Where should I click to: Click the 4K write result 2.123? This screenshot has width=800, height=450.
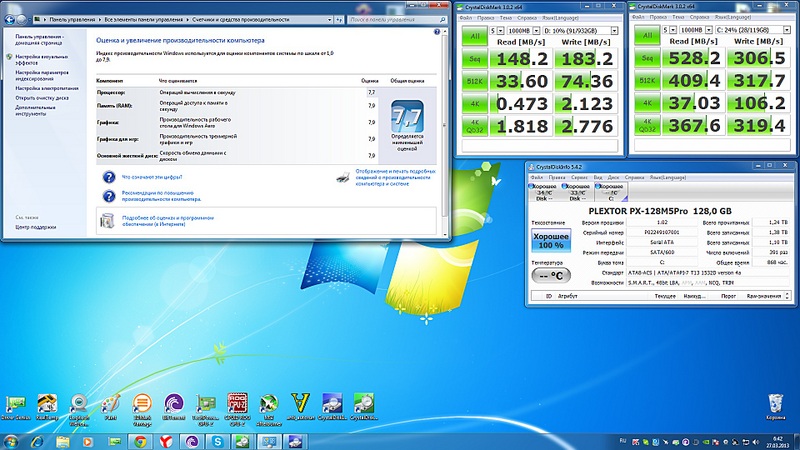point(586,104)
